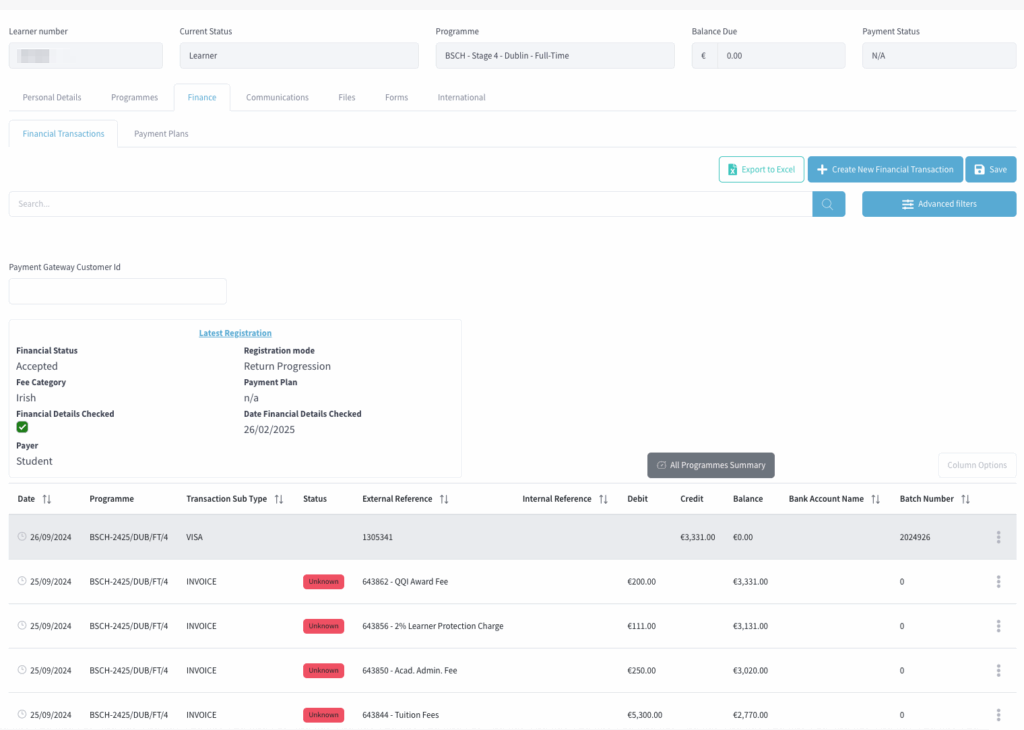
Task: Click Unknown status badge on Tuition Fees row
Action: (323, 715)
